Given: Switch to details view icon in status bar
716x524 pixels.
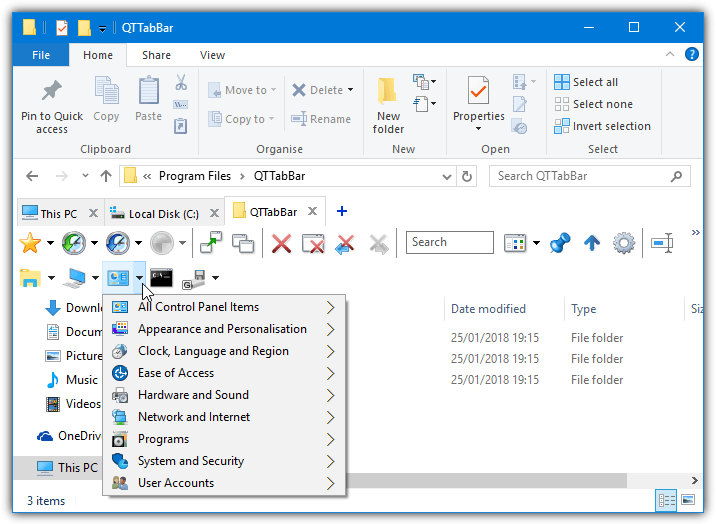Looking at the screenshot, I should 666,501.
